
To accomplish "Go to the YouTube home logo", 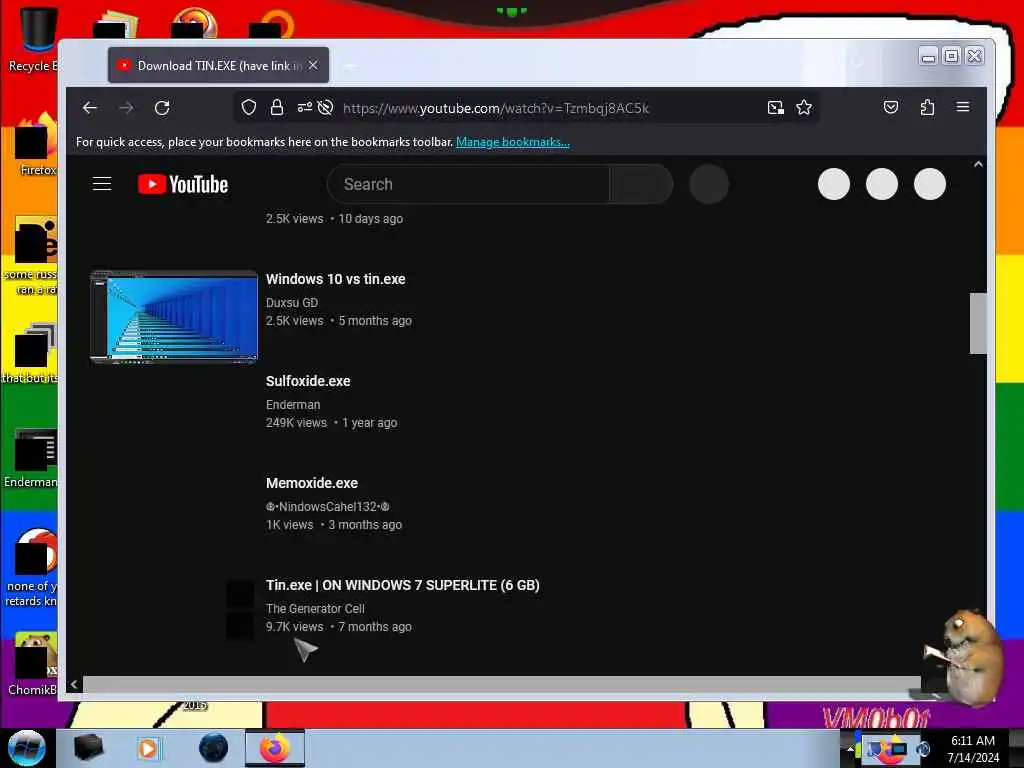I will point(183,185).
